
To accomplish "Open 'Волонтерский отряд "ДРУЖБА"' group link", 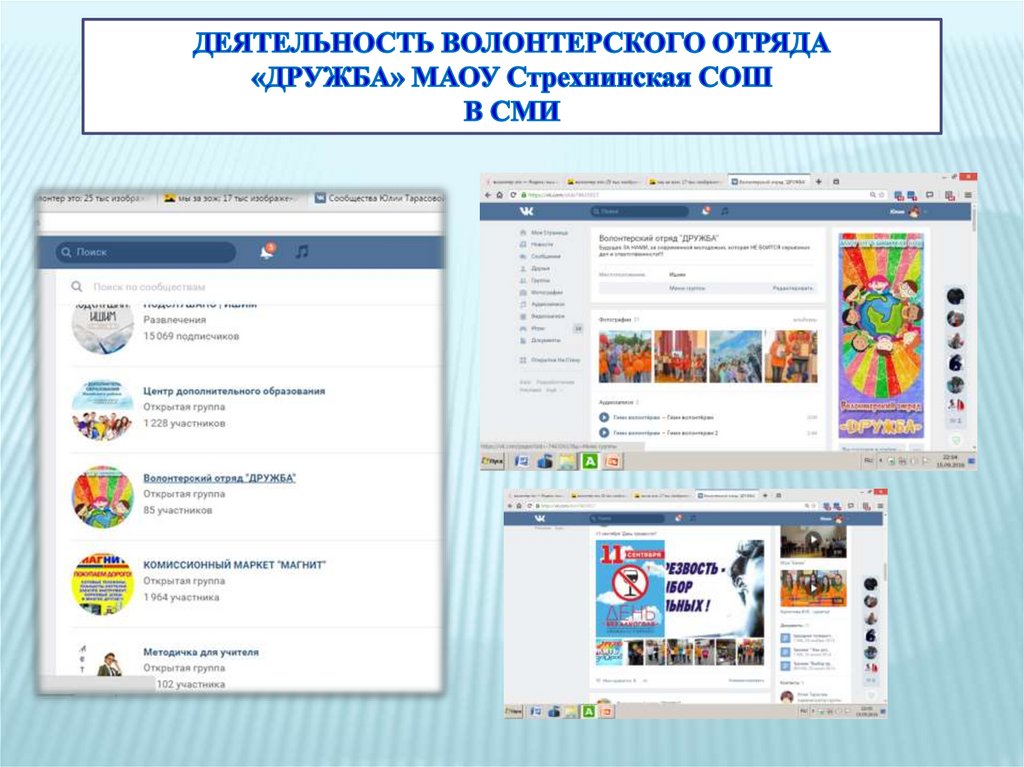I will pyautogui.click(x=219, y=478).
